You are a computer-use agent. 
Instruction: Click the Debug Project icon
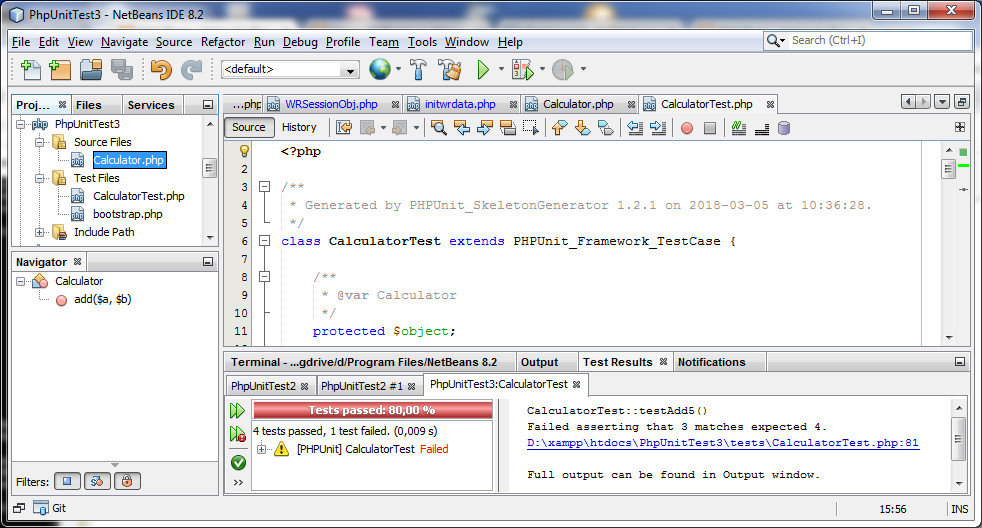(523, 70)
